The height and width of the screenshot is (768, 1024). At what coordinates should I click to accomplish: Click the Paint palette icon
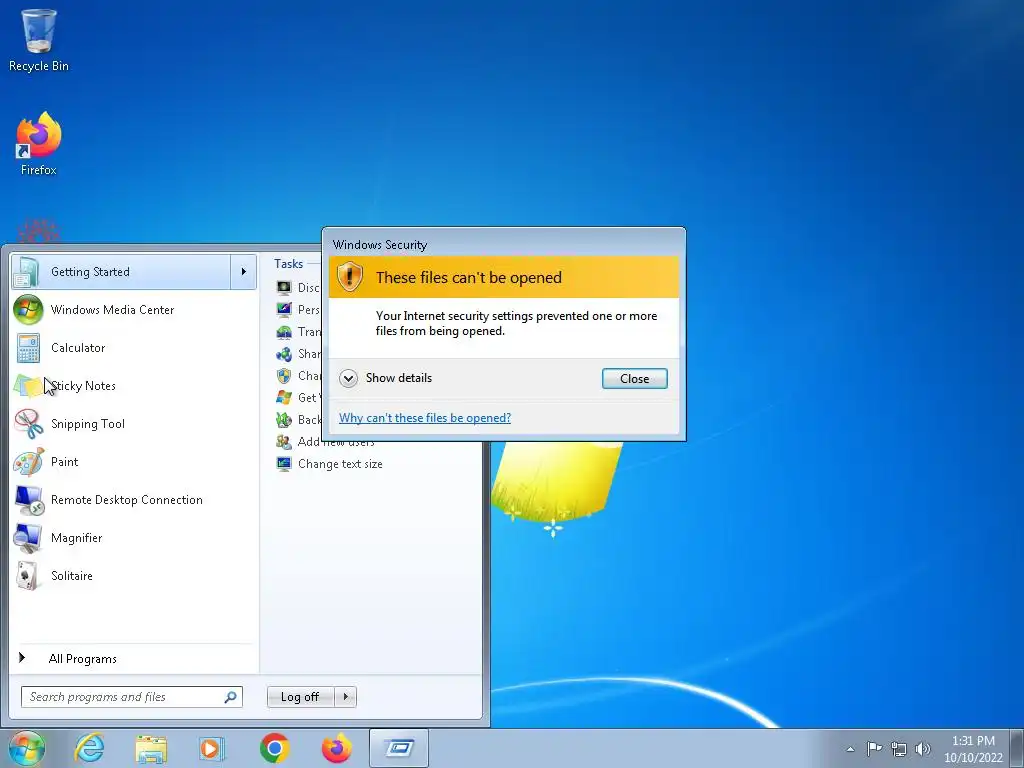pyautogui.click(x=28, y=462)
